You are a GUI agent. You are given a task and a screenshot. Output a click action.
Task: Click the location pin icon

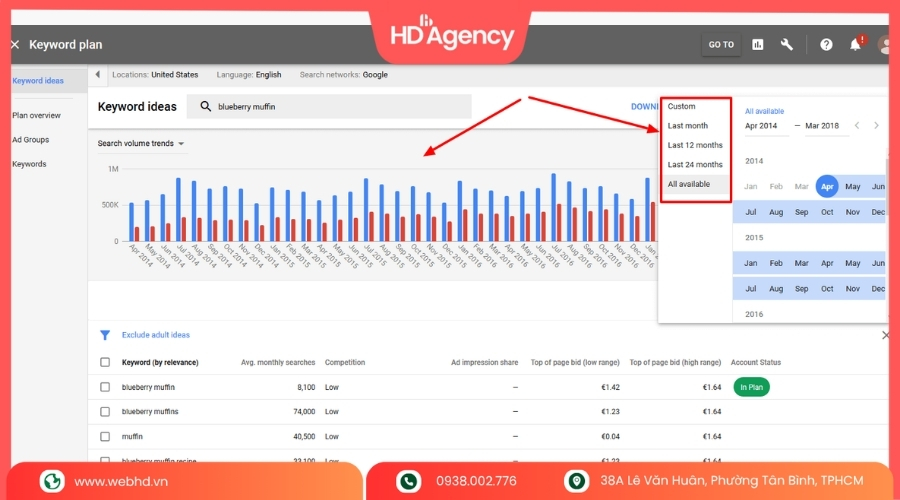tap(576, 481)
